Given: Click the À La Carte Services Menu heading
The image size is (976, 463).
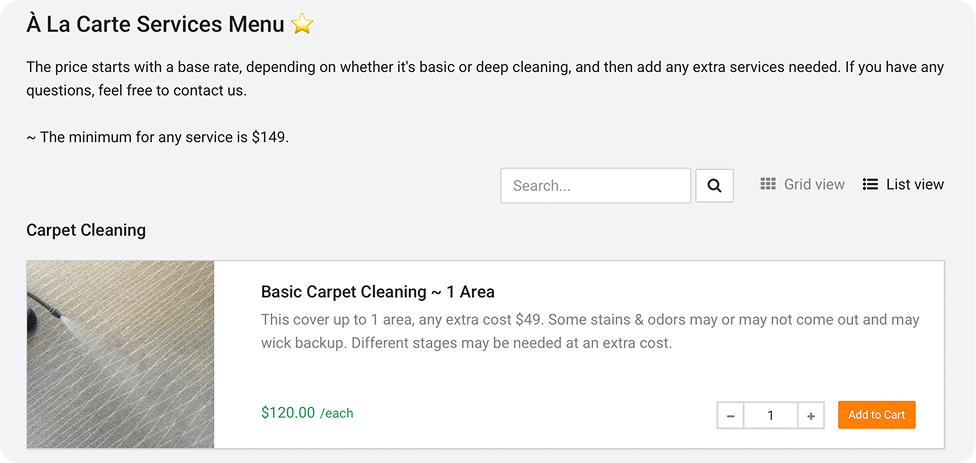Looking at the screenshot, I should pyautogui.click(x=155, y=24).
